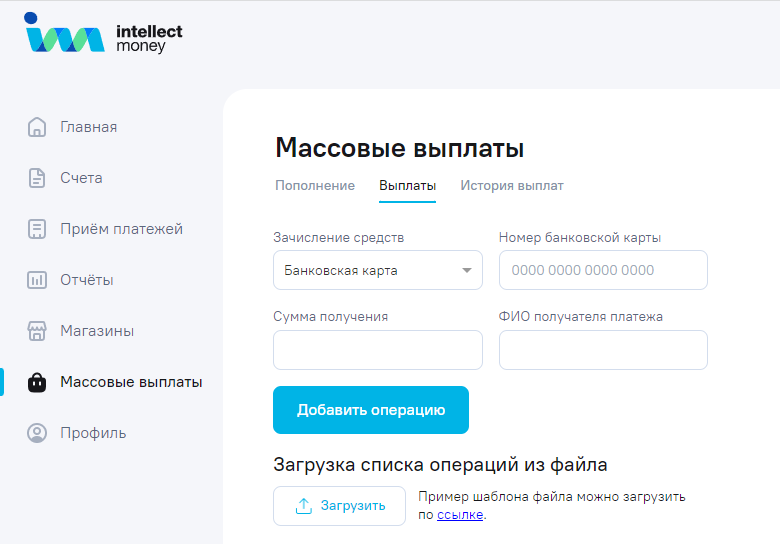Click the upload arrow icon

point(304,506)
